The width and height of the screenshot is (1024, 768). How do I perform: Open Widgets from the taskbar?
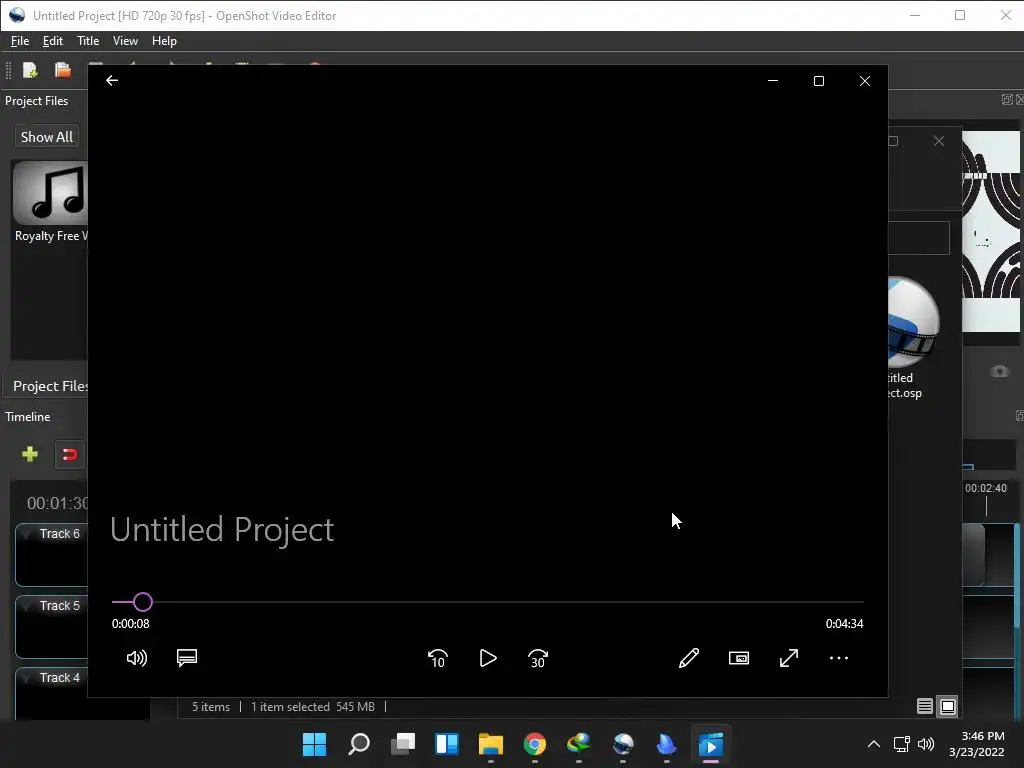pyautogui.click(x=447, y=744)
